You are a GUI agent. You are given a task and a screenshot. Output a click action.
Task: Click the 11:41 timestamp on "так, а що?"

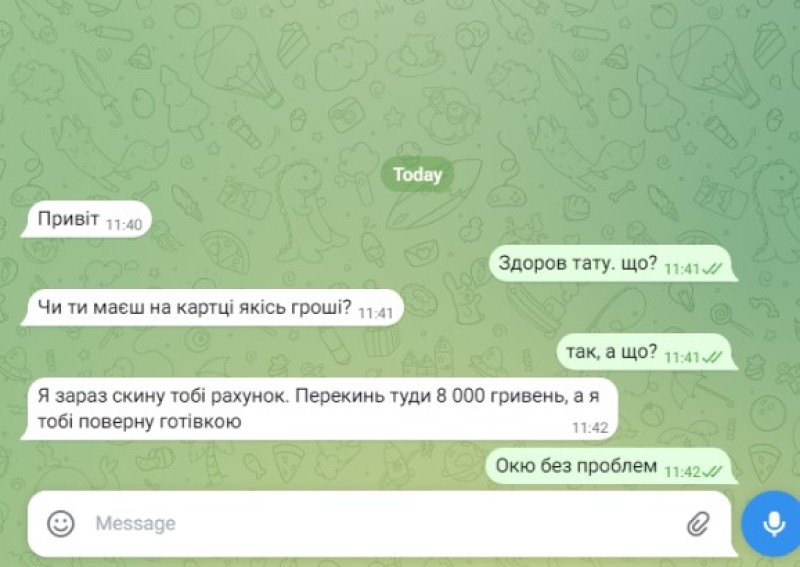tap(682, 357)
